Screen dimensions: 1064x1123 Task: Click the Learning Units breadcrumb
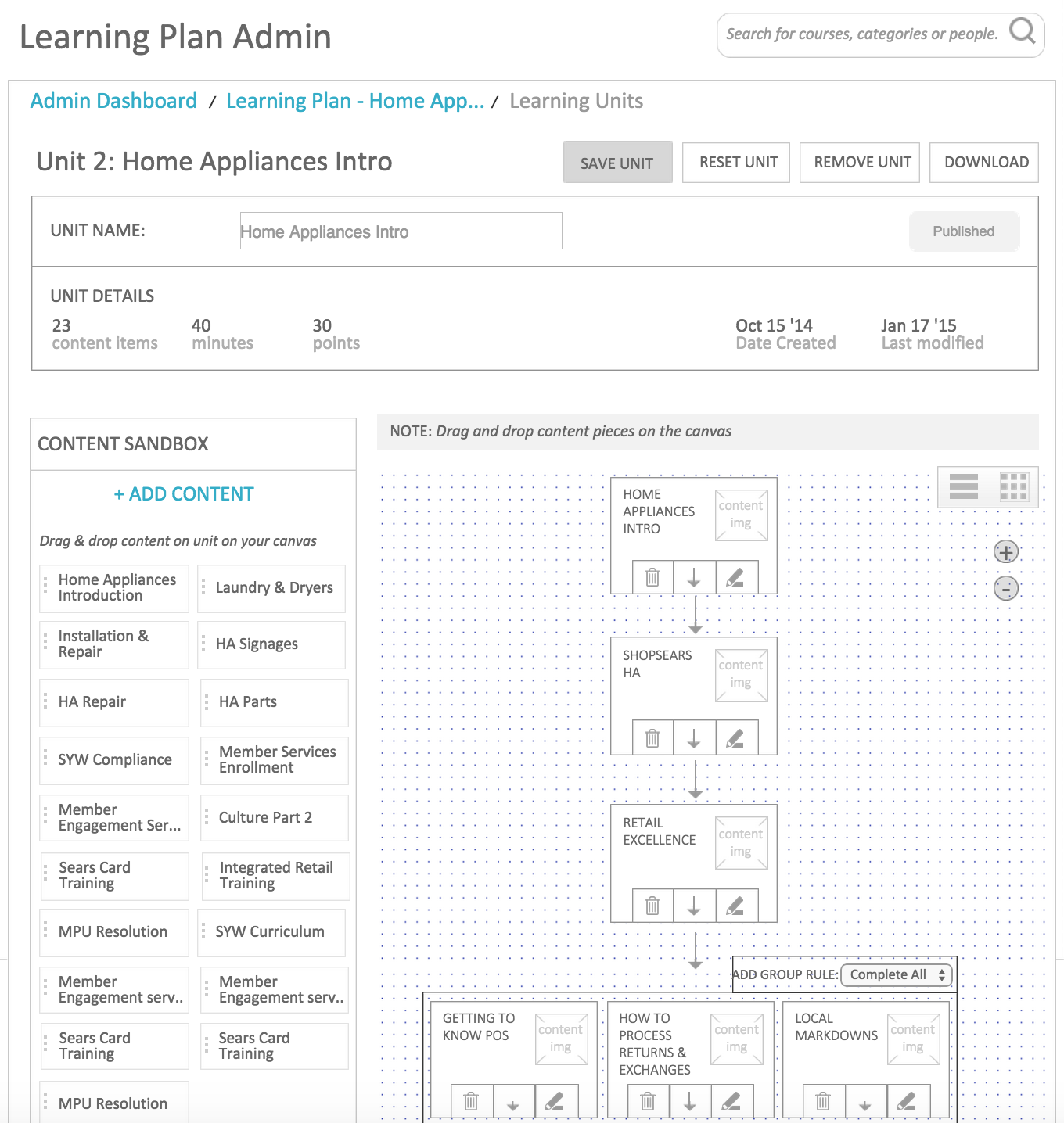point(577,101)
